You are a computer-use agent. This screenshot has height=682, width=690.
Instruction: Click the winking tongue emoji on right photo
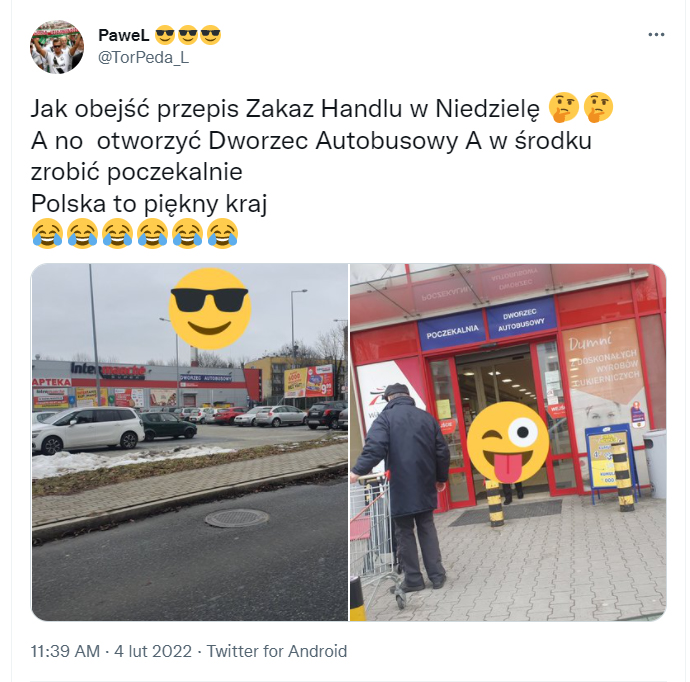pyautogui.click(x=508, y=442)
